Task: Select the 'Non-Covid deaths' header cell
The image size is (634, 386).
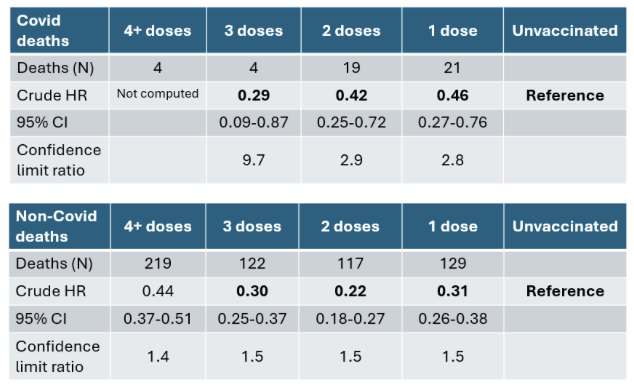Action: [59, 226]
